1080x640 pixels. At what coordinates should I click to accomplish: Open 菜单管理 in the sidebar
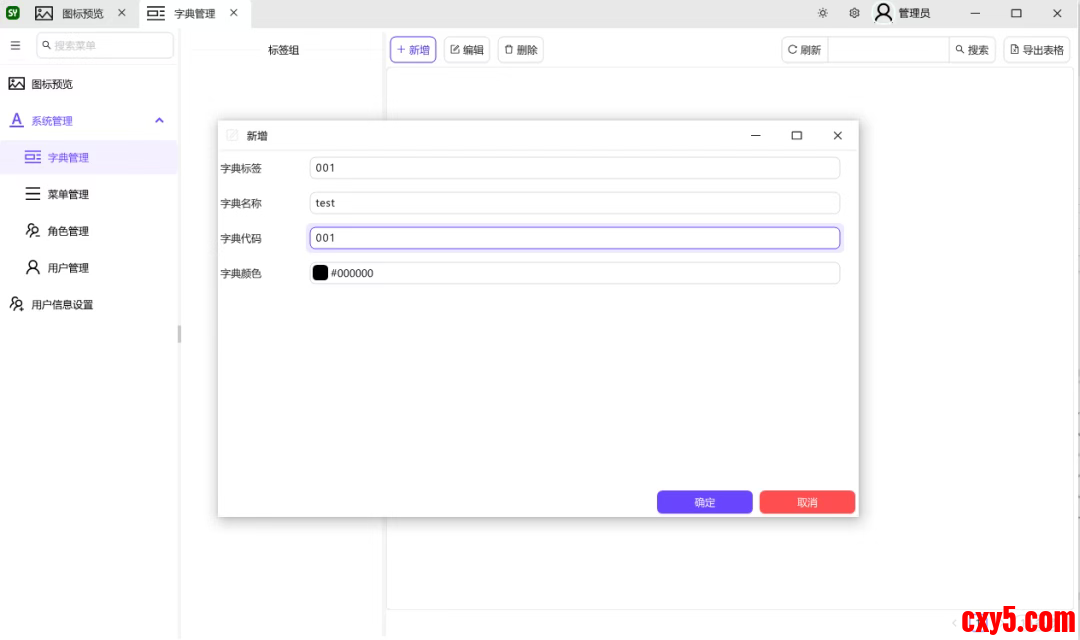pyautogui.click(x=68, y=194)
